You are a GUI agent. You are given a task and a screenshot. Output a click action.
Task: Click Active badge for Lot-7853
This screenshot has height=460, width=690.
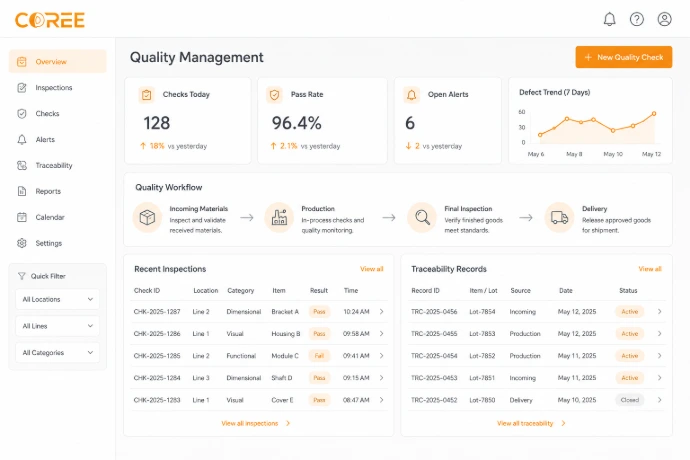coord(629,334)
